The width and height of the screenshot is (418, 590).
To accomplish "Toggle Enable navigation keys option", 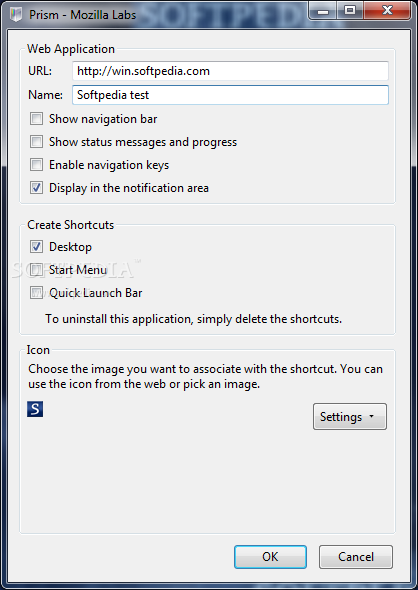I will 36,165.
